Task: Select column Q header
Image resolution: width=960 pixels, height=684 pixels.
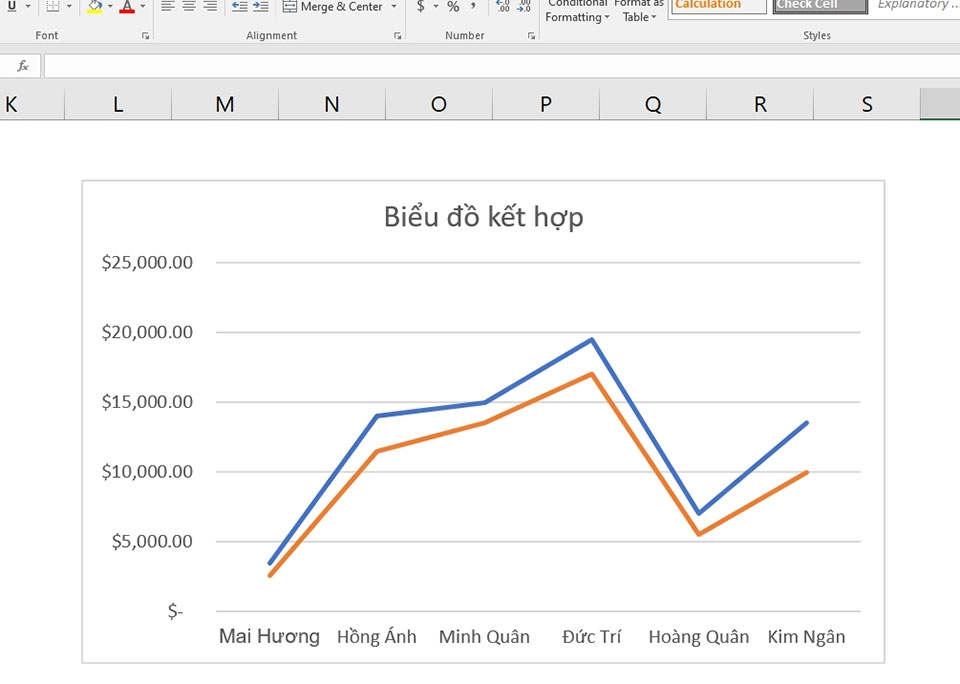Action: click(653, 104)
